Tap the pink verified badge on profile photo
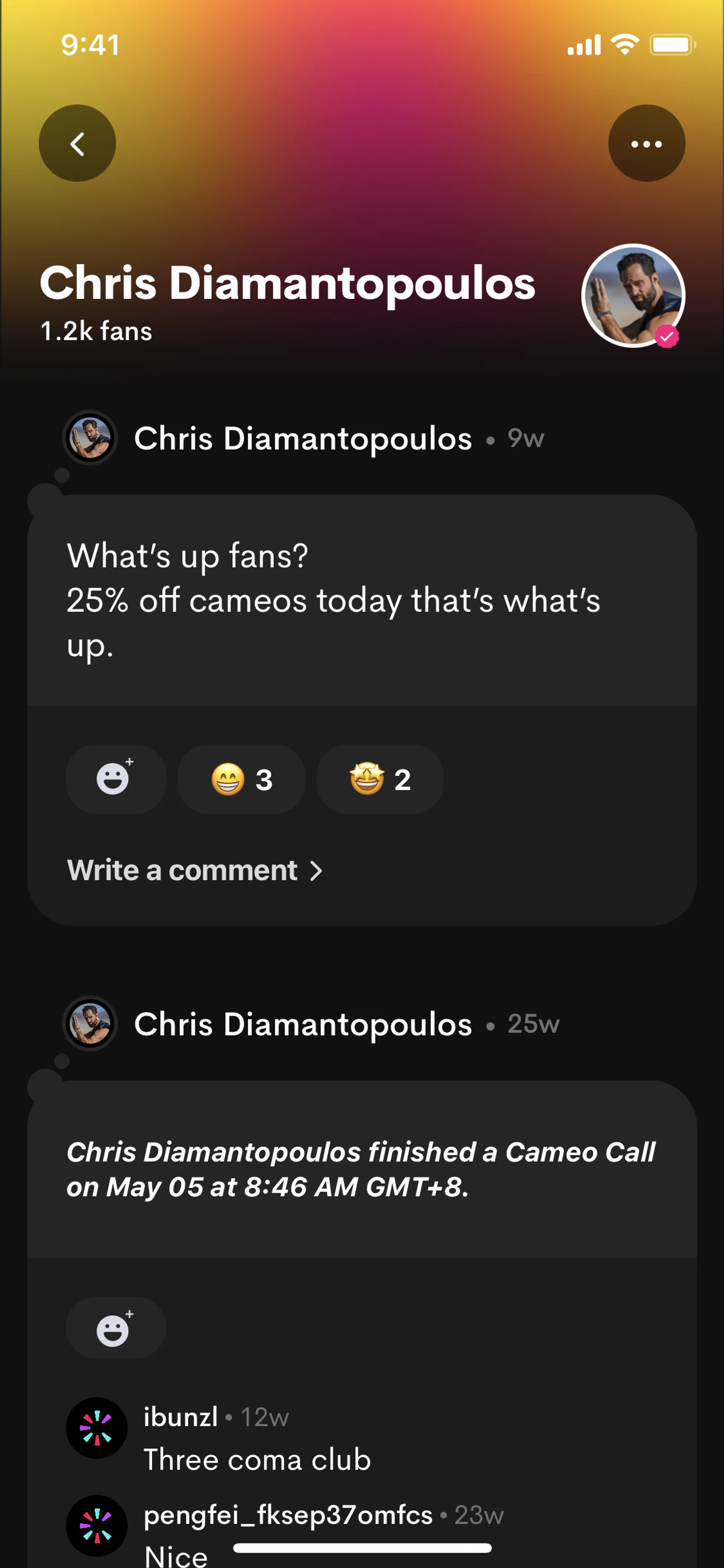The width and height of the screenshot is (724, 1568). click(667, 336)
